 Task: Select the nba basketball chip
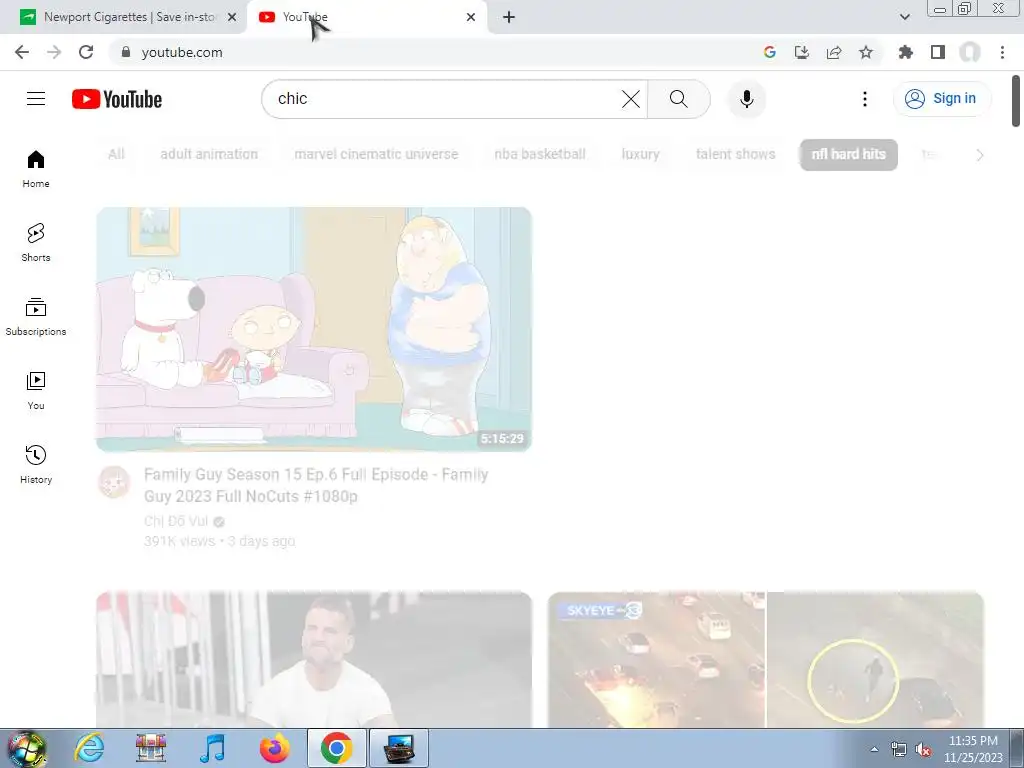[x=539, y=154]
